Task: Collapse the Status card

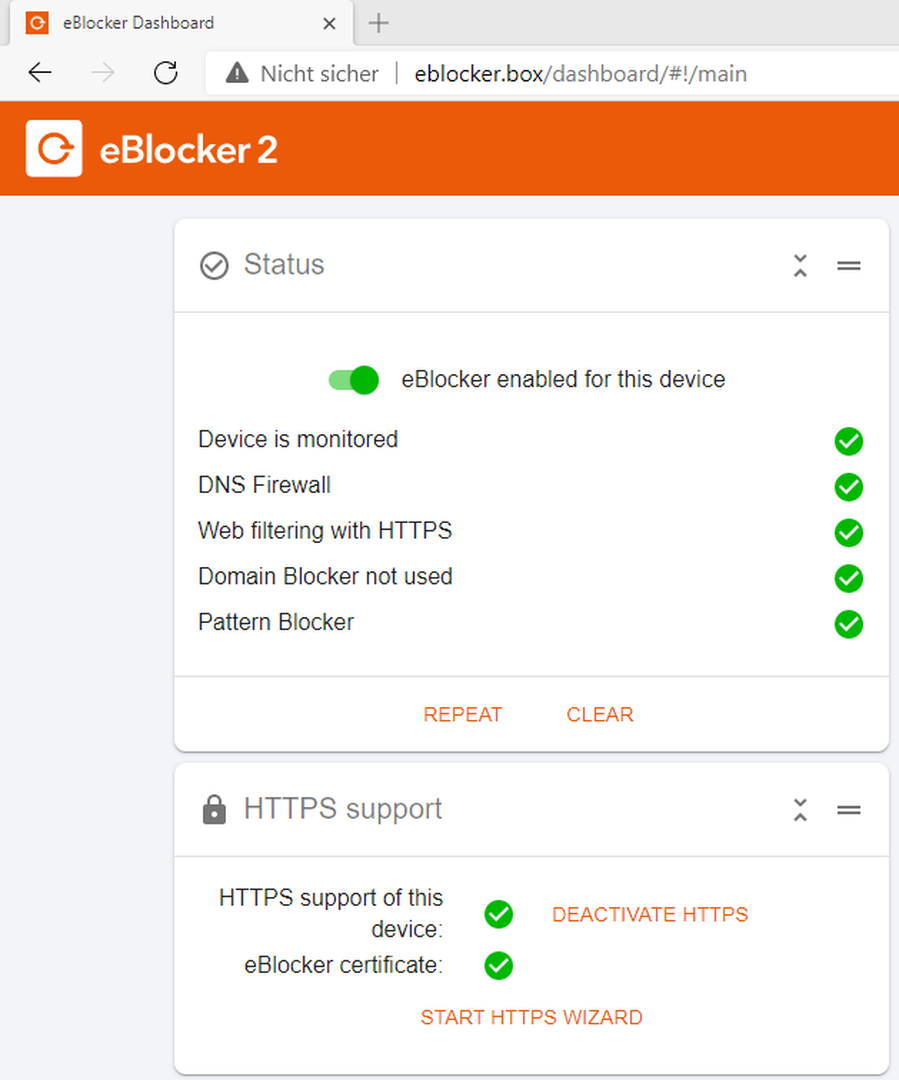Action: [800, 265]
